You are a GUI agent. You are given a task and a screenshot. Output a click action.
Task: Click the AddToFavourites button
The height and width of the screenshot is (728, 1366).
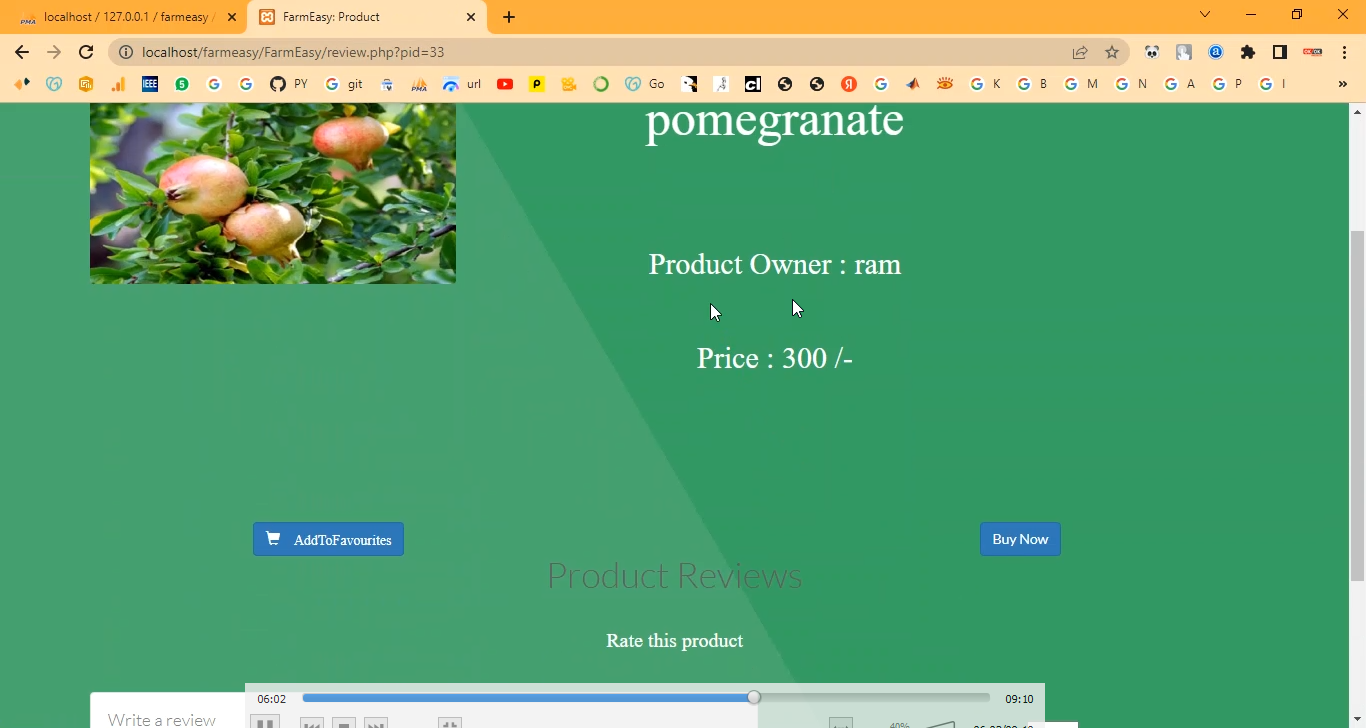pos(328,539)
